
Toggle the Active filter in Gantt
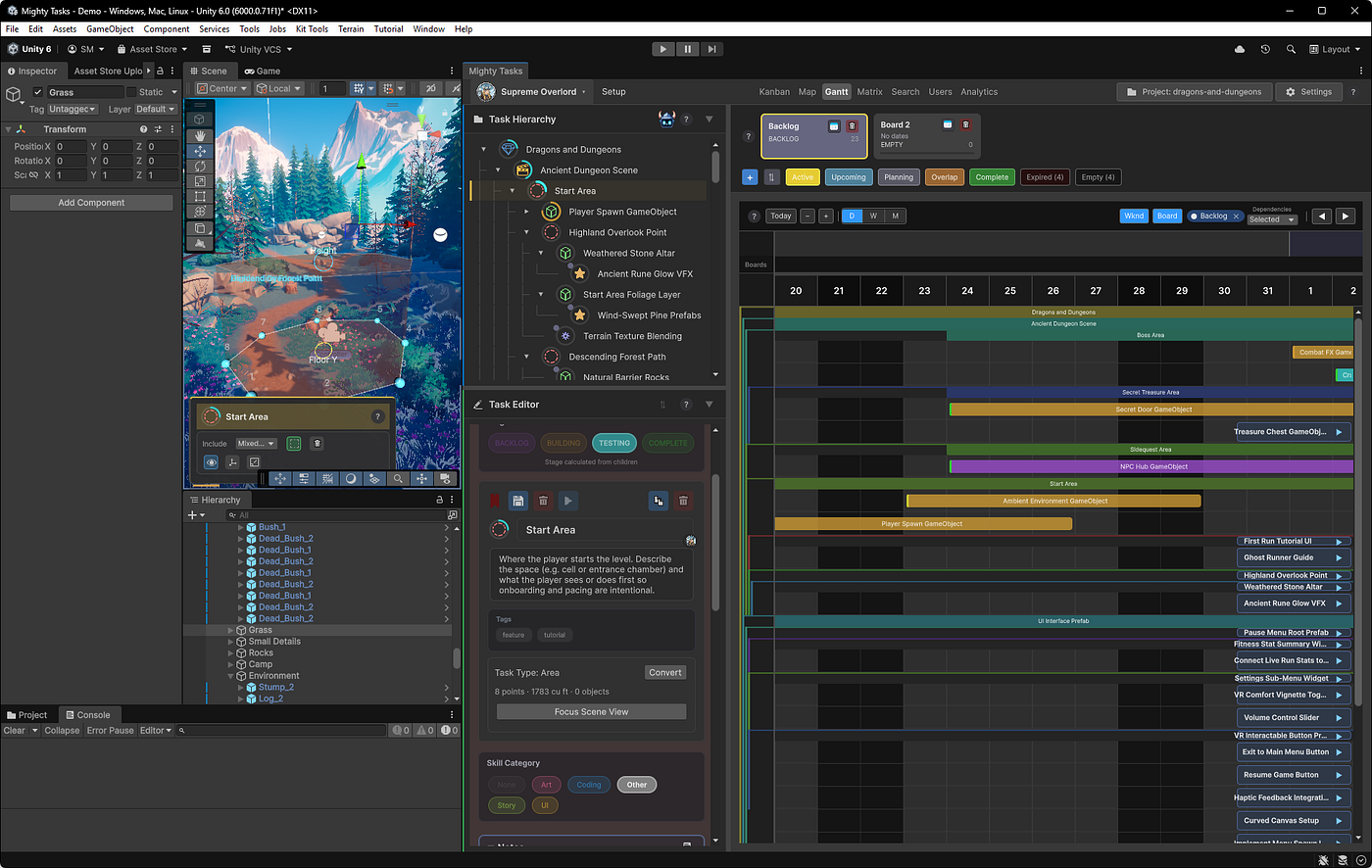[803, 177]
